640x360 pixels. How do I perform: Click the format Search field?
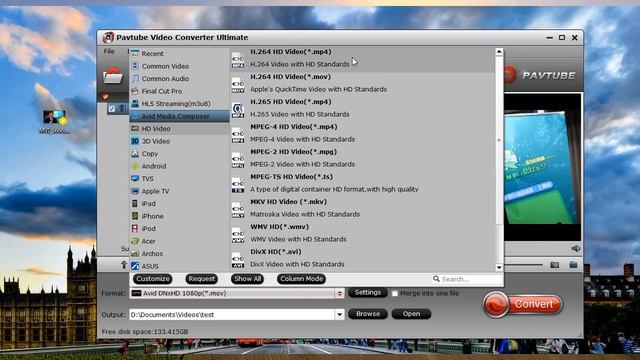pos(467,279)
